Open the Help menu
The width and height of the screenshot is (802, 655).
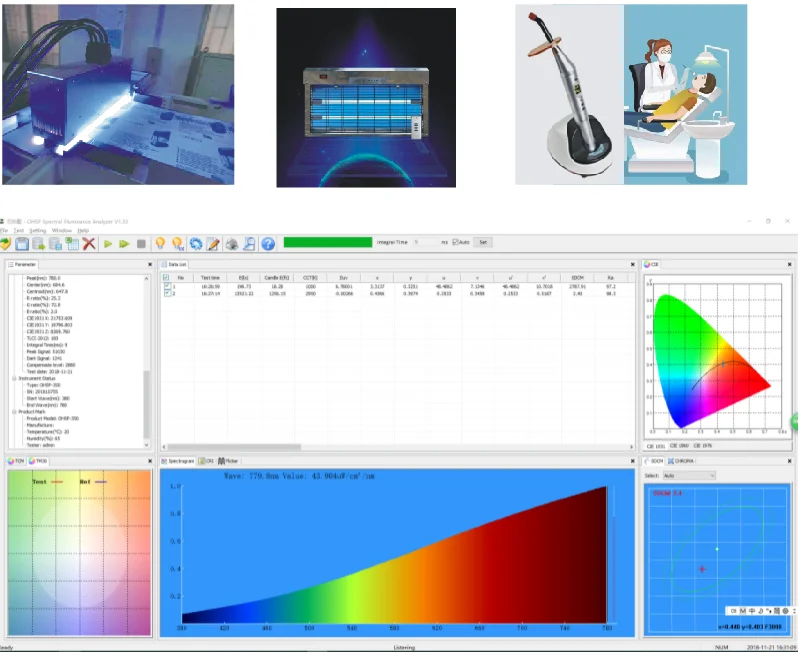point(83,231)
